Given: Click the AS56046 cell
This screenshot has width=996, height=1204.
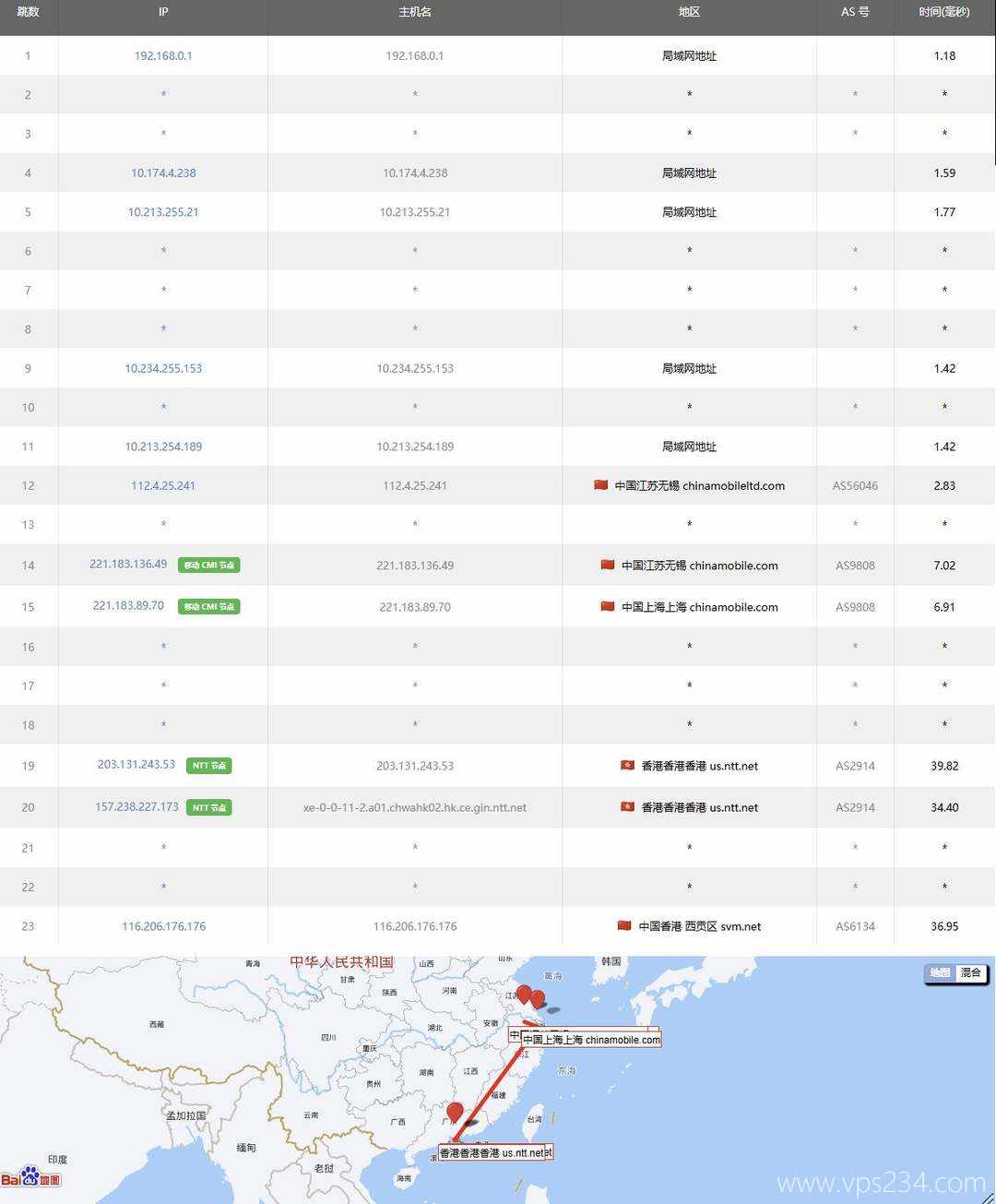Looking at the screenshot, I should tap(855, 485).
